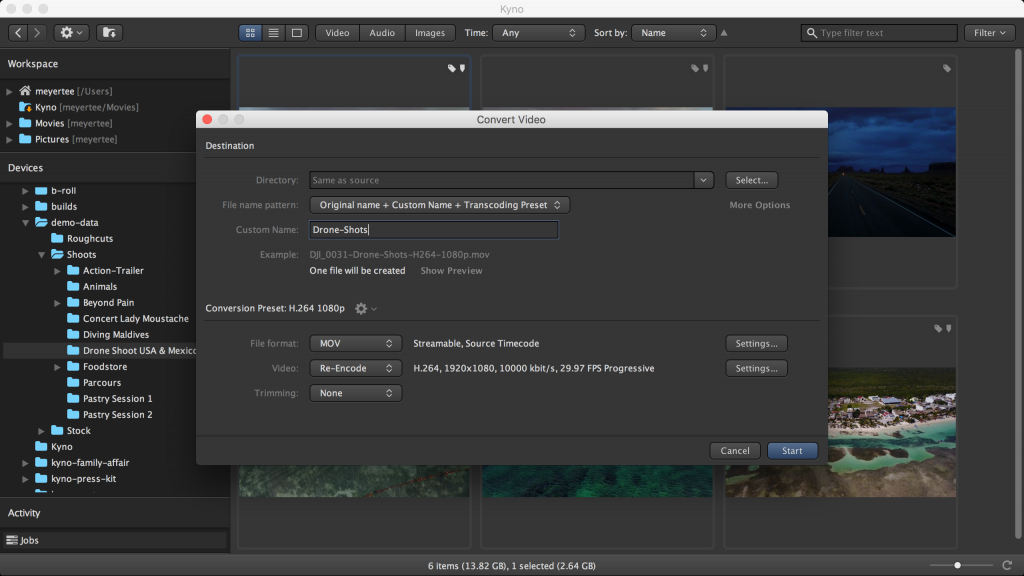Viewport: 1024px width, 576px height.
Task: Open the File format MOV dropdown
Action: click(x=355, y=343)
